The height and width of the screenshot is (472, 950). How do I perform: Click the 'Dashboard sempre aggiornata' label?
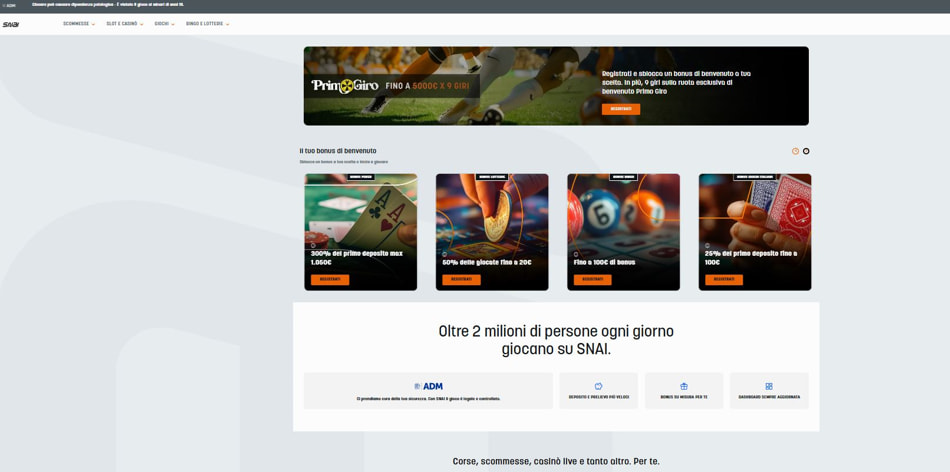(769, 397)
